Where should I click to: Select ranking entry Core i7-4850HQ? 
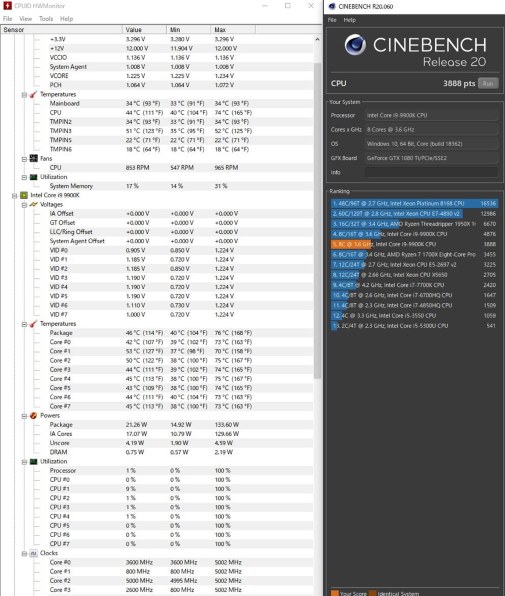tap(414, 305)
